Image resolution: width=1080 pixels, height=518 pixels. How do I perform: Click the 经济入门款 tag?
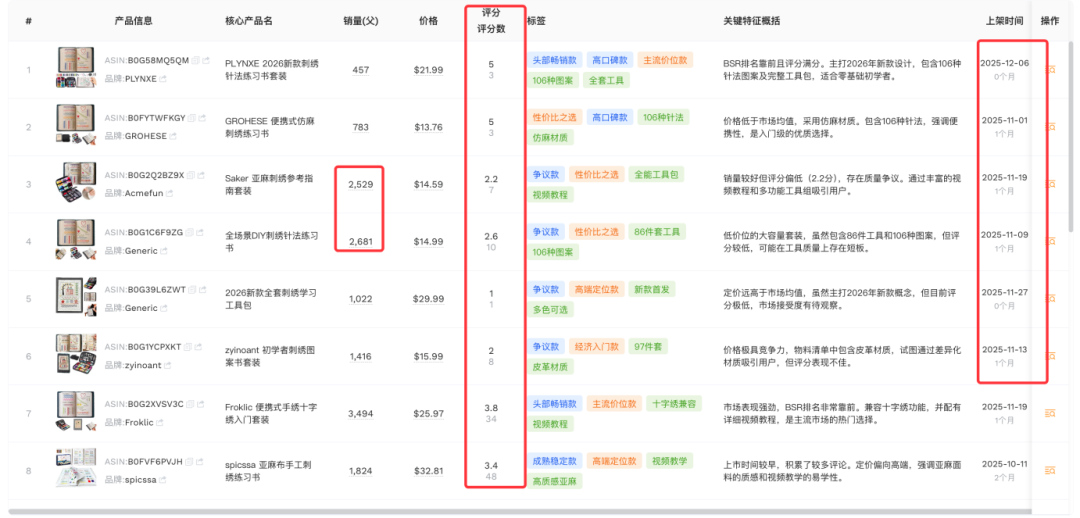coord(596,346)
